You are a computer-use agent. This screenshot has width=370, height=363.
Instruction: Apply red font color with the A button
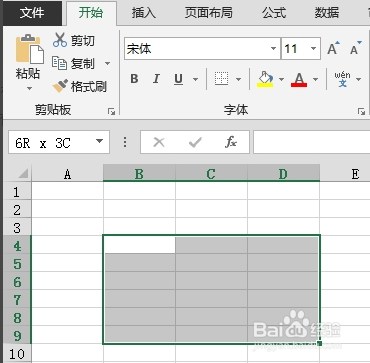(x=299, y=79)
